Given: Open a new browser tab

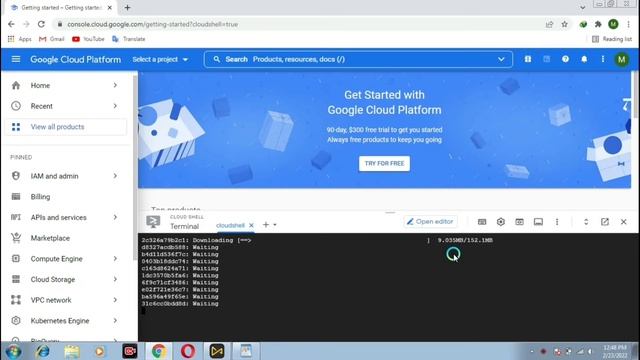Looking at the screenshot, I should coord(127,7).
